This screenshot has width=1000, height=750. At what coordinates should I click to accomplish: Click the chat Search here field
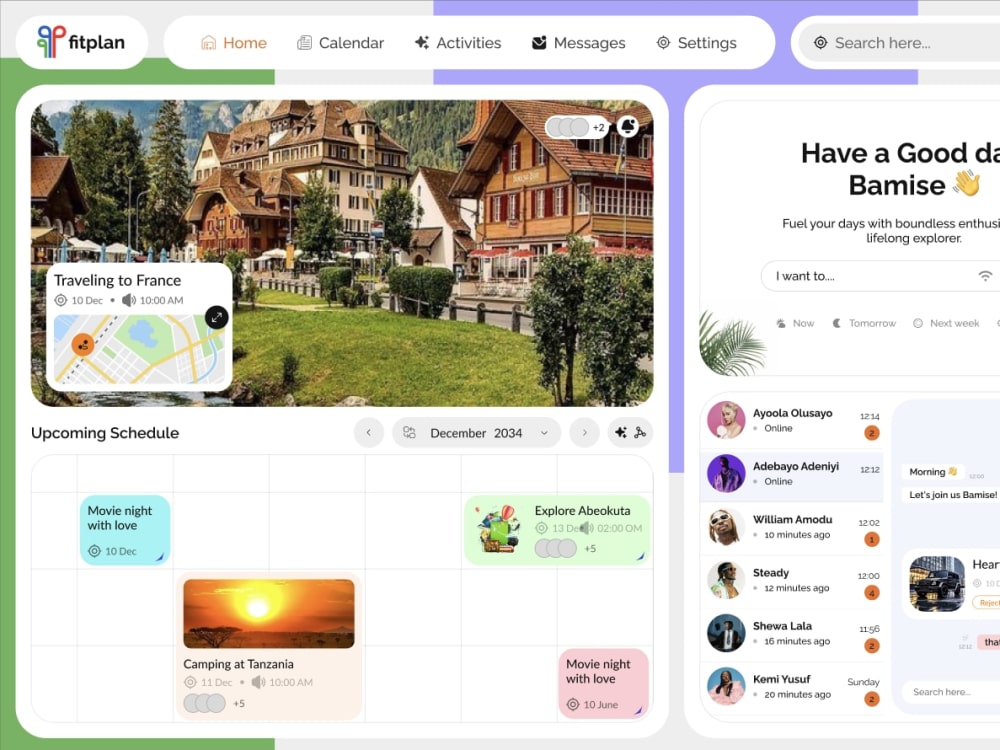(951, 692)
